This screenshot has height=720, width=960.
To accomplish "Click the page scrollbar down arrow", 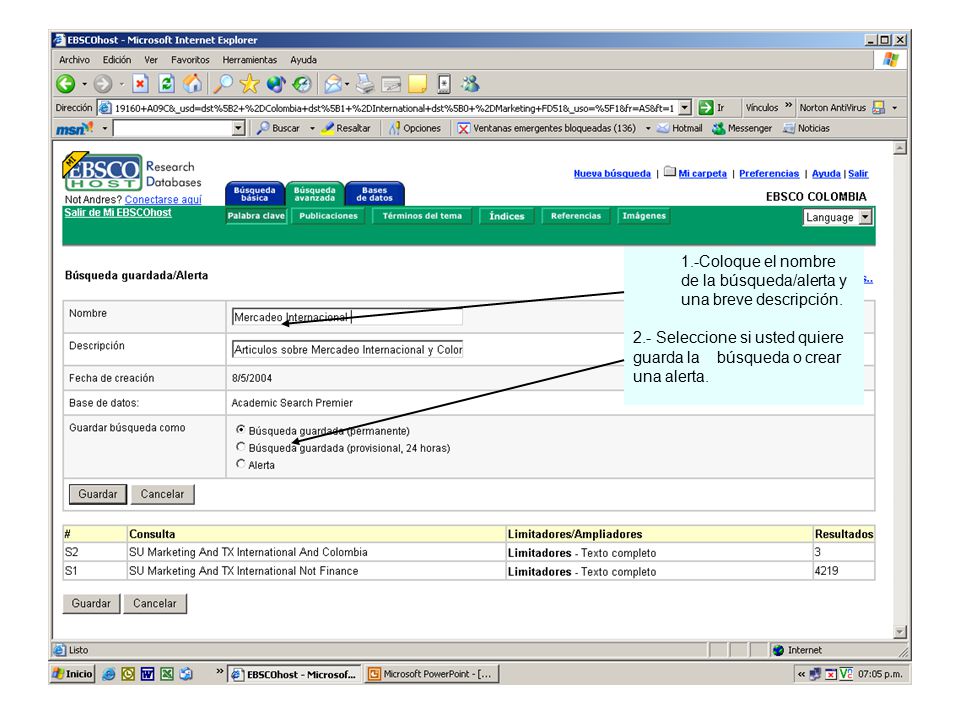I will pos(899,631).
